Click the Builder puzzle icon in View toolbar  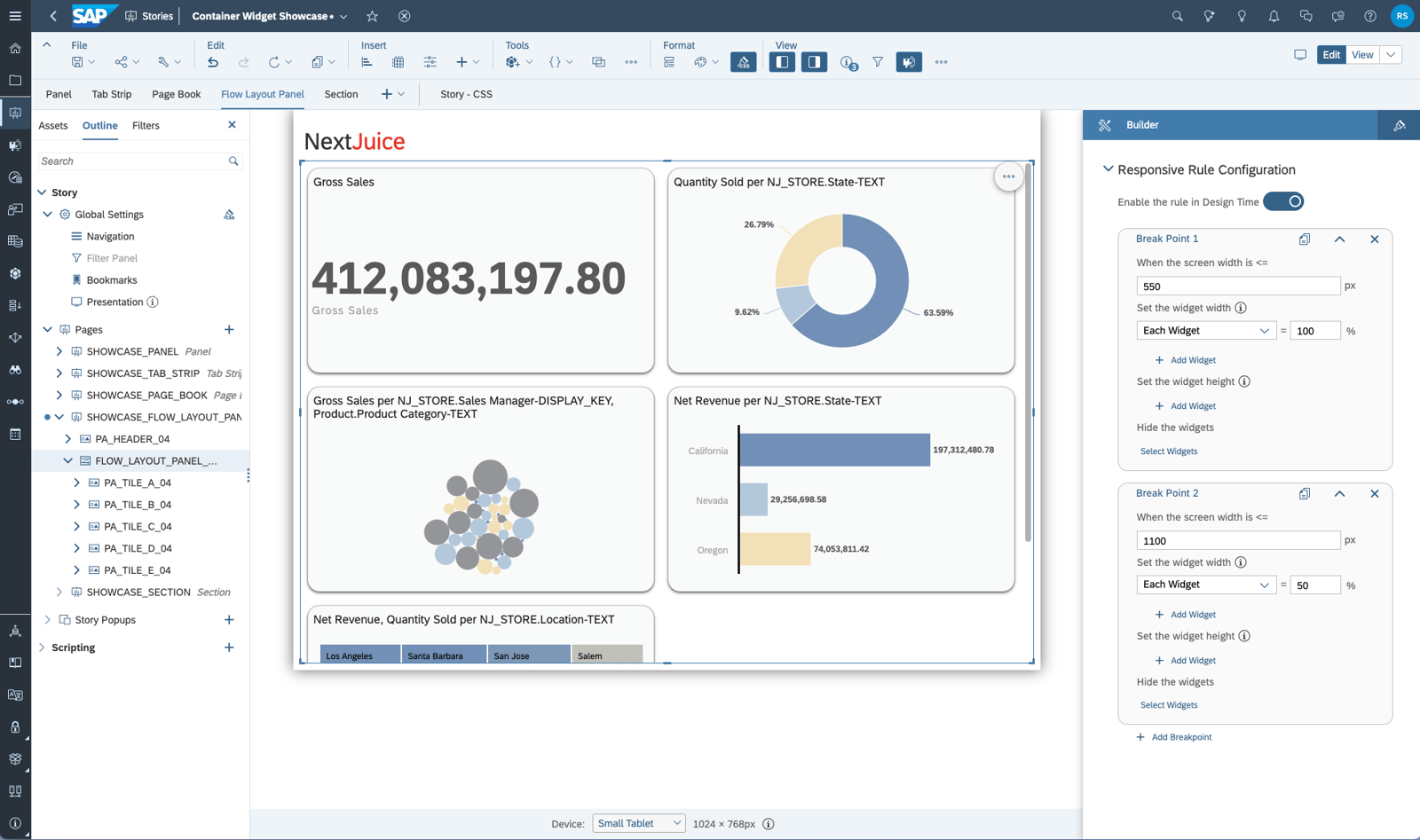908,62
